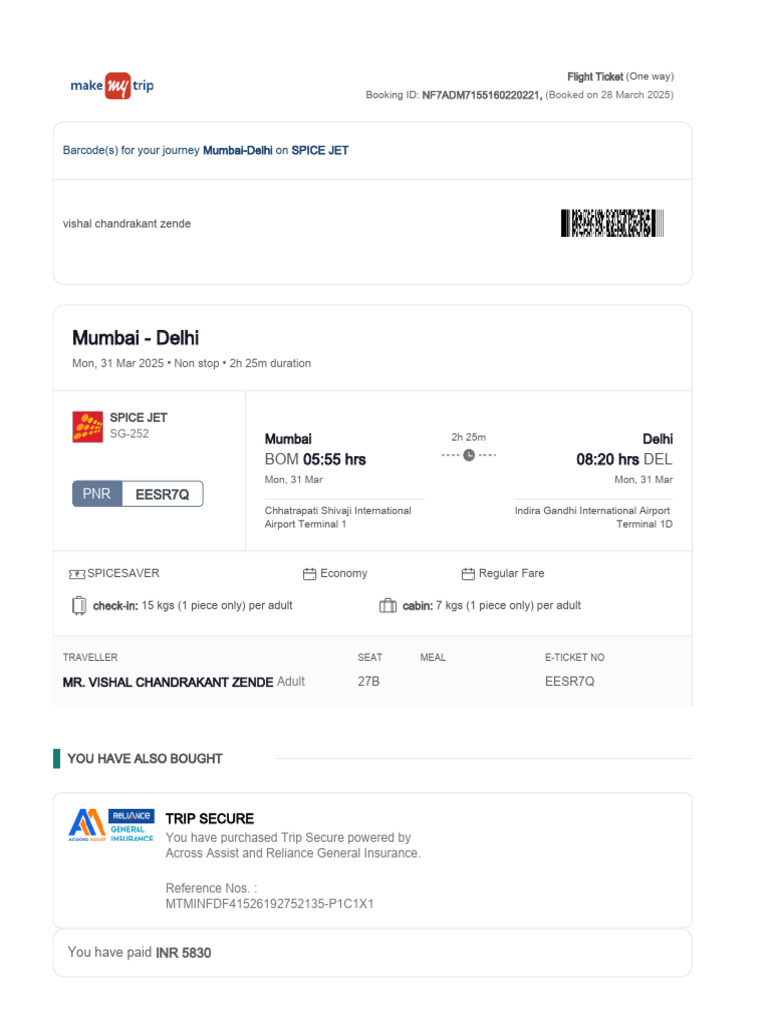Click the check-in baggage suitcase icon
The width and height of the screenshot is (768, 1024).
coord(79,605)
